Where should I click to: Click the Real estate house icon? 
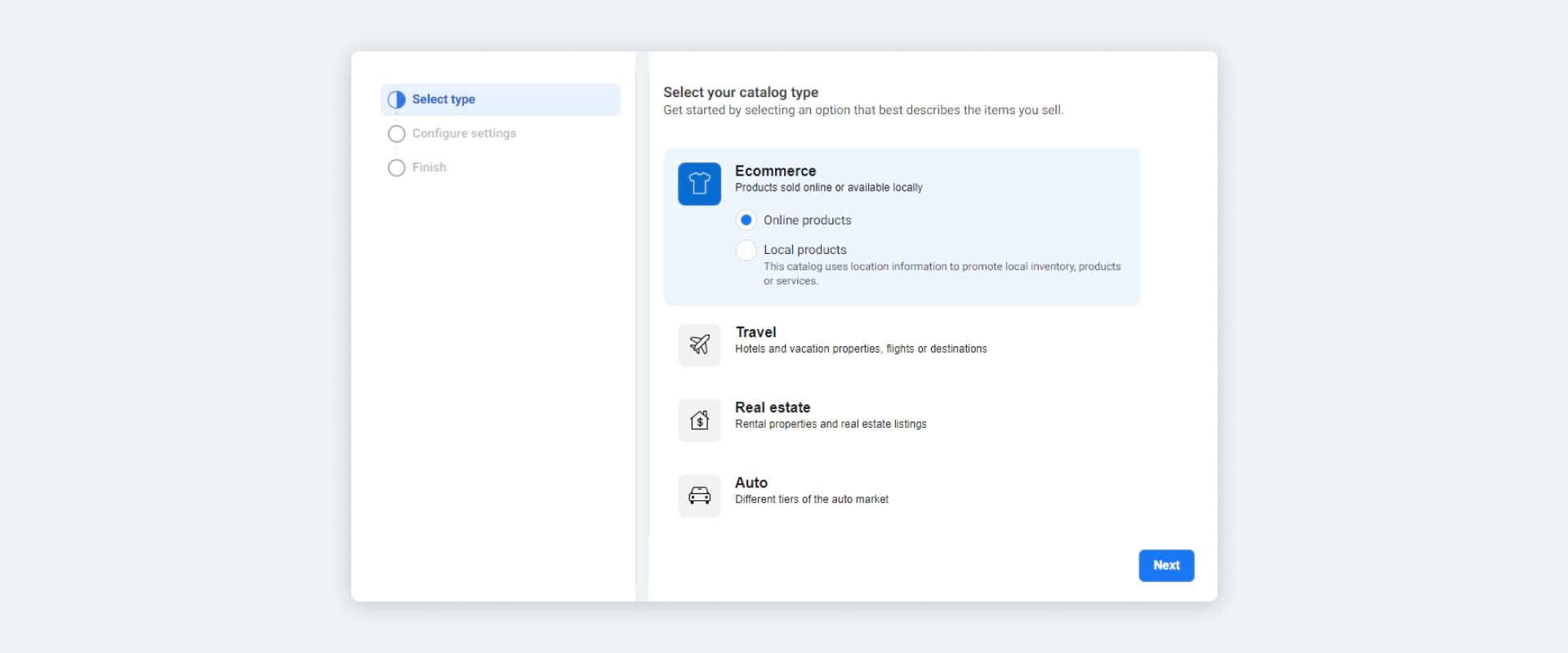pyautogui.click(x=699, y=420)
